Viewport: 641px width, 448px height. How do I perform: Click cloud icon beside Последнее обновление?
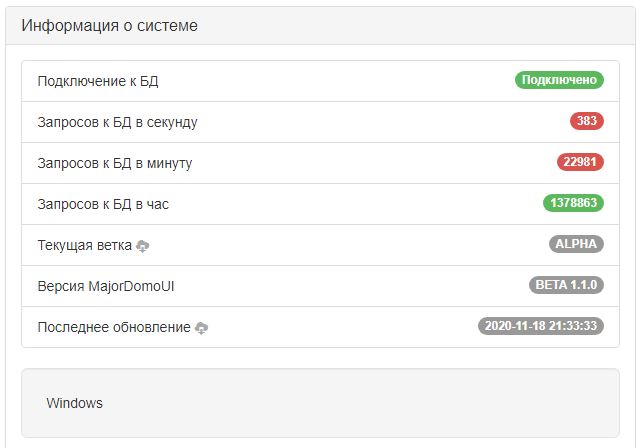[202, 328]
